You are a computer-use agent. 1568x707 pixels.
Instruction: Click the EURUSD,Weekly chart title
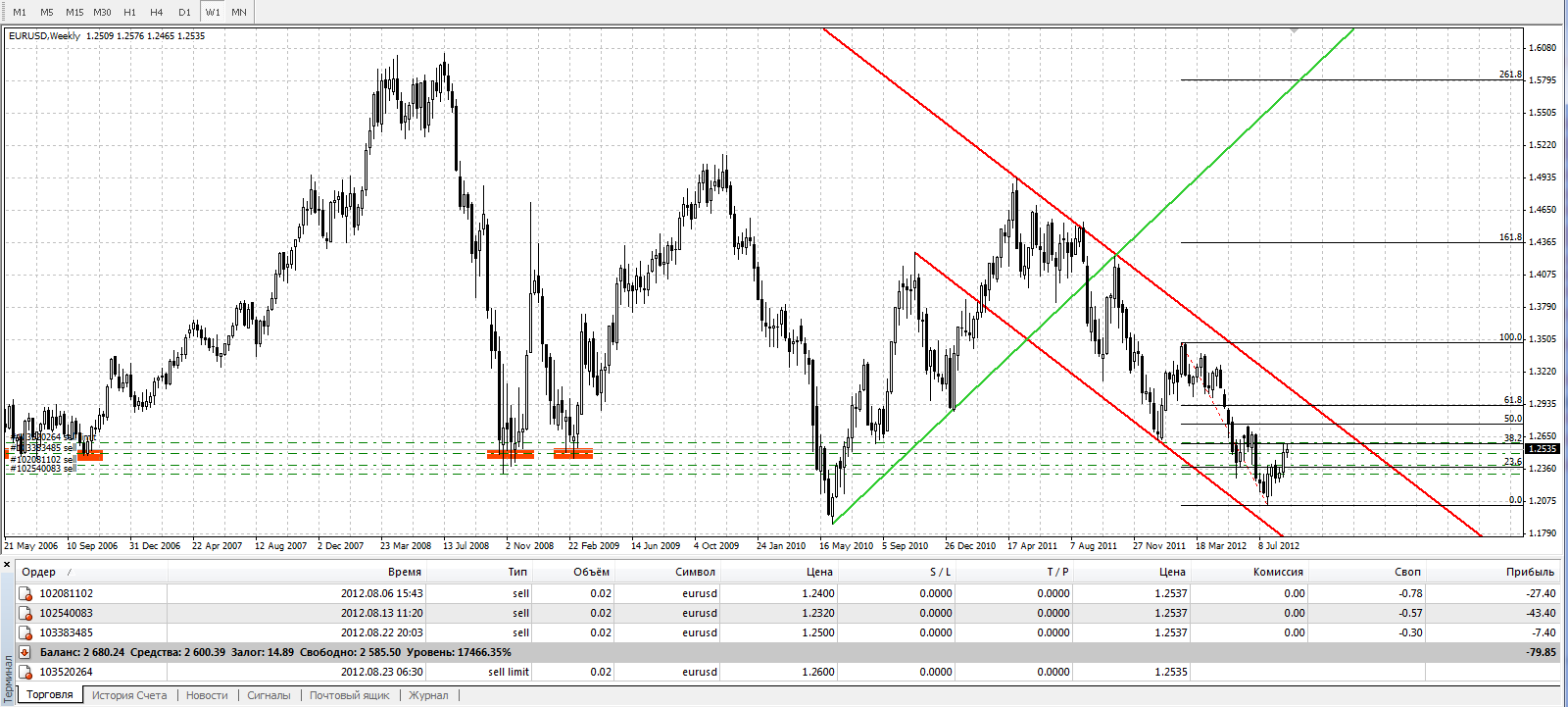(45, 35)
